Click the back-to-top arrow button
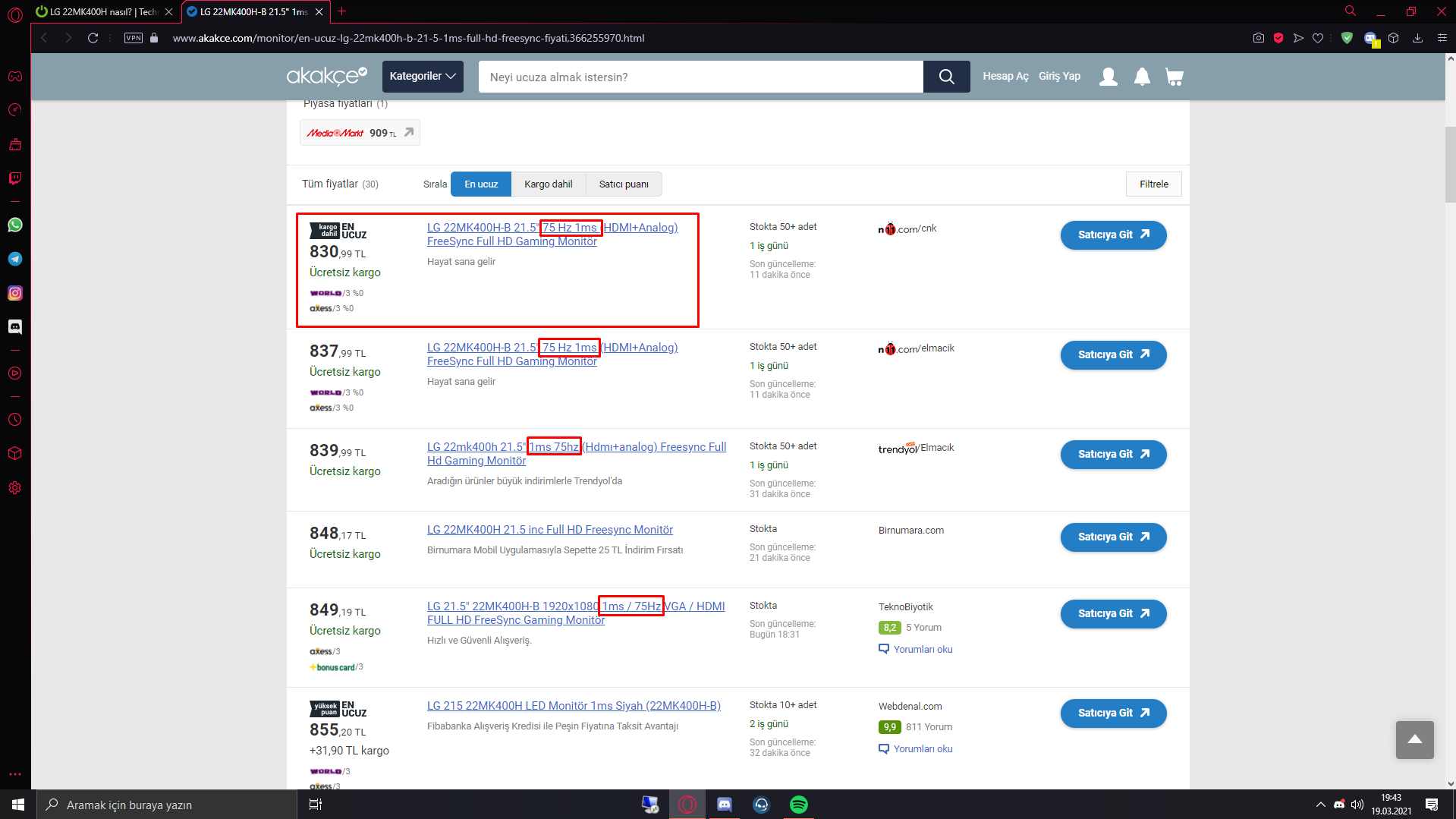Viewport: 1456px width, 819px height. (1415, 740)
